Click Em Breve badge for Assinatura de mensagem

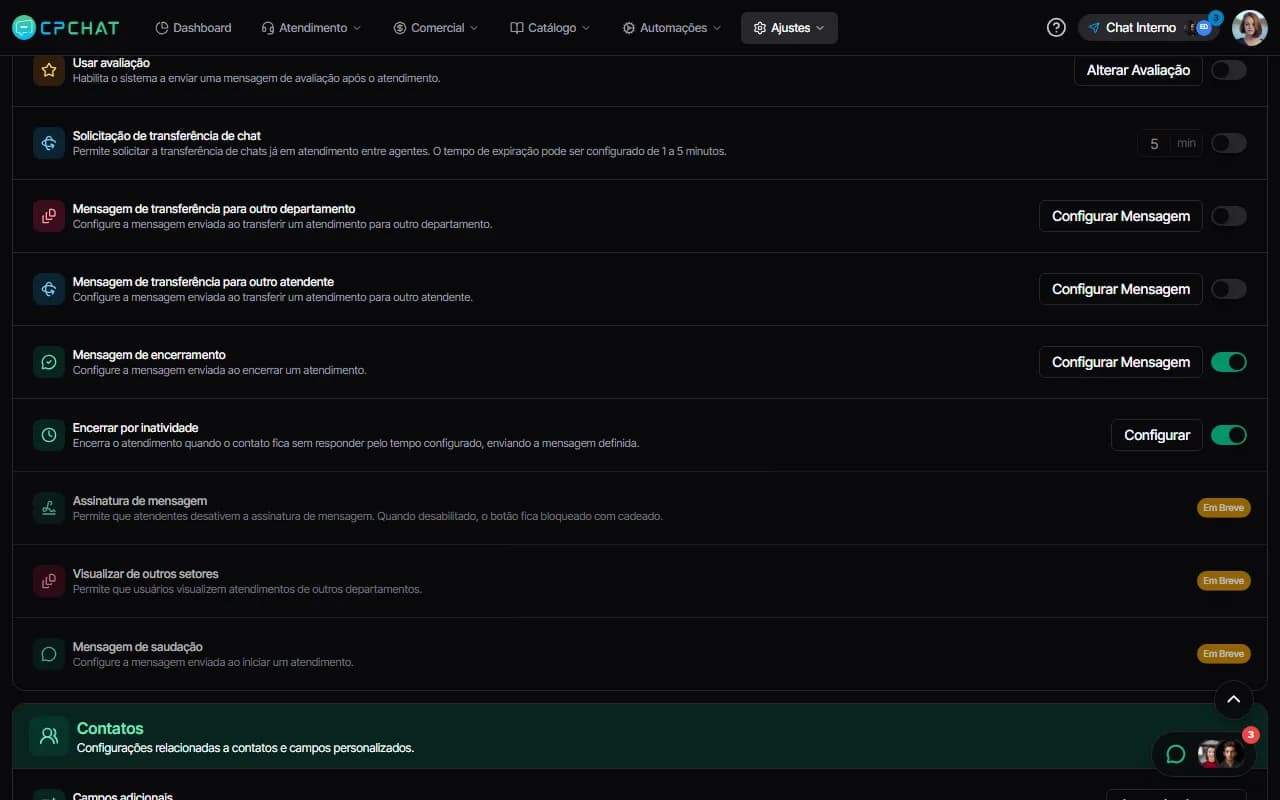1223,508
